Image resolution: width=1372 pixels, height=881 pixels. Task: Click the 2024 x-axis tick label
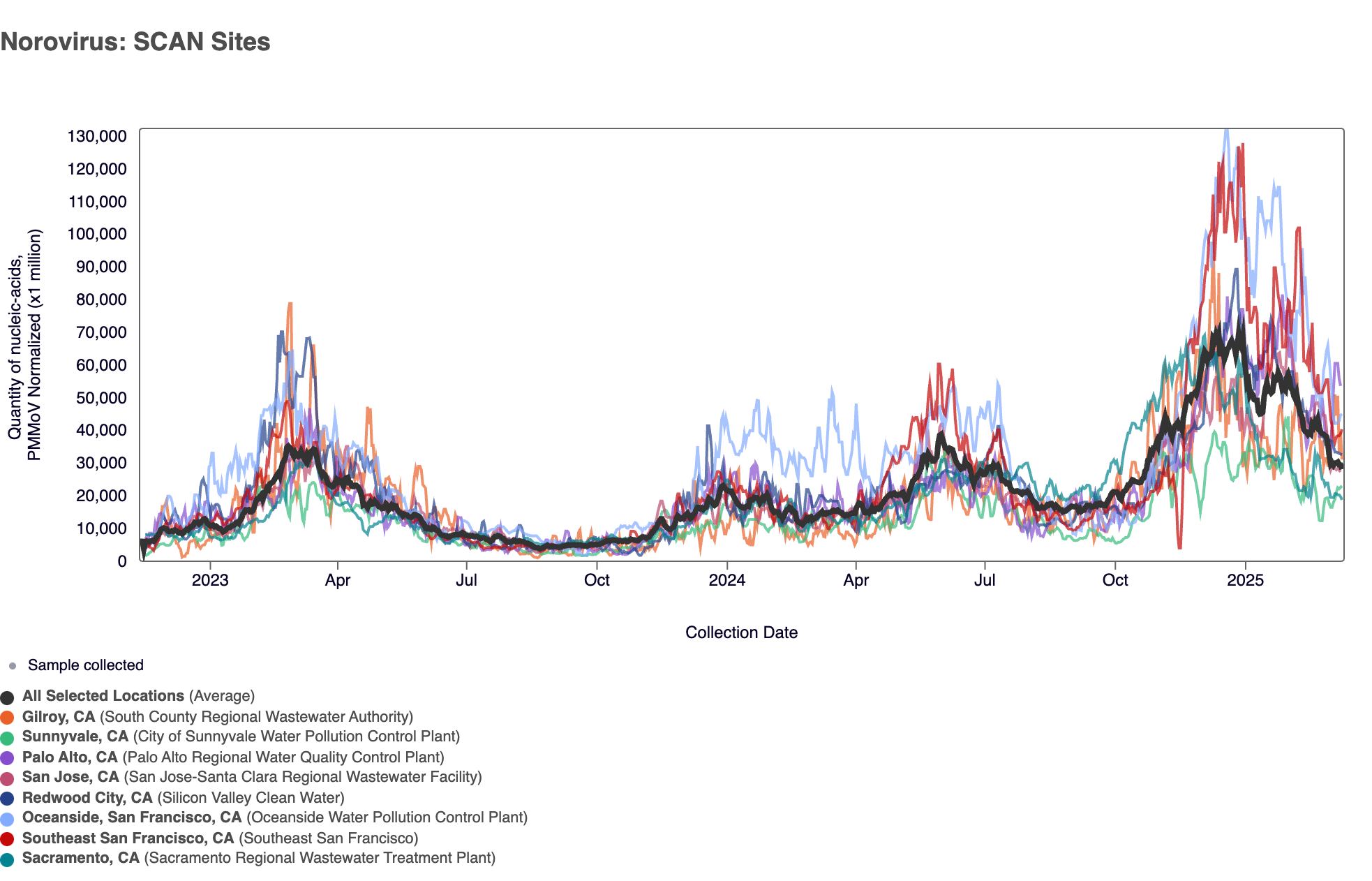click(x=726, y=580)
